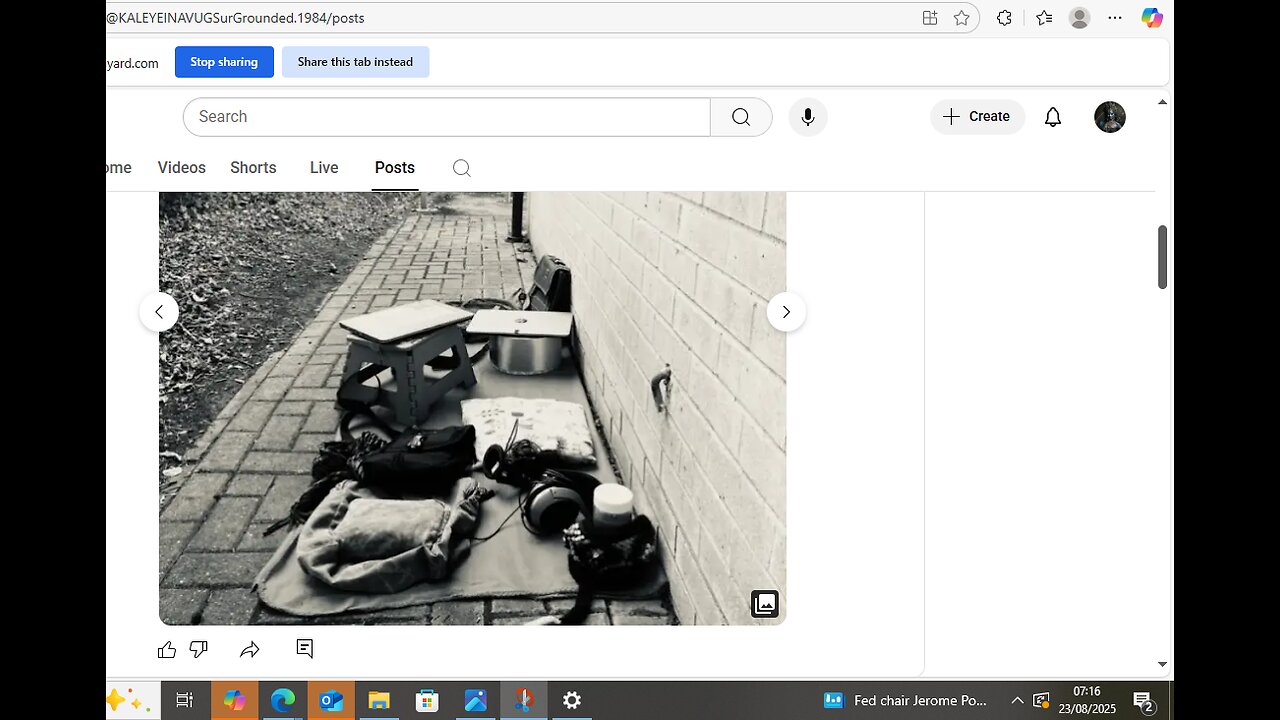
Task: Open Windows Settings gear on taskbar
Action: click(572, 701)
